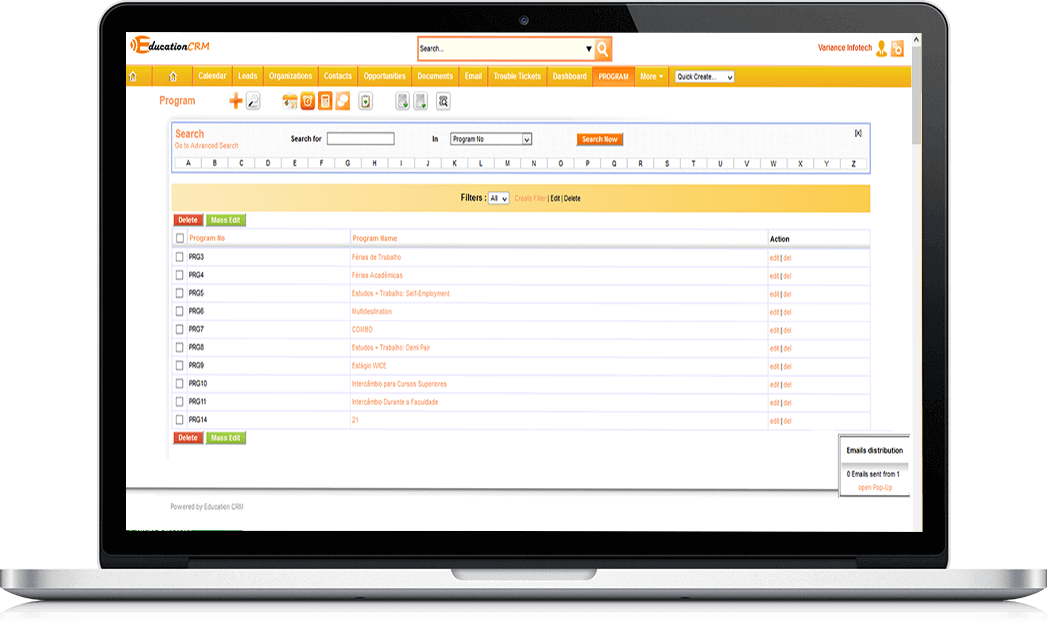The image size is (1047, 624).
Task: Open the calculator icon
Action: click(x=325, y=101)
